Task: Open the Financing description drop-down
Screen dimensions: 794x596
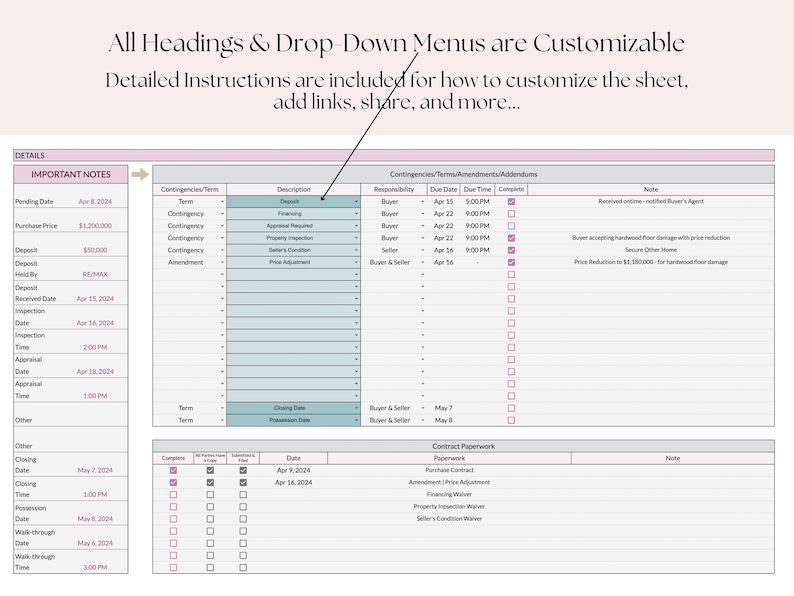Action: pyautogui.click(x=356, y=214)
